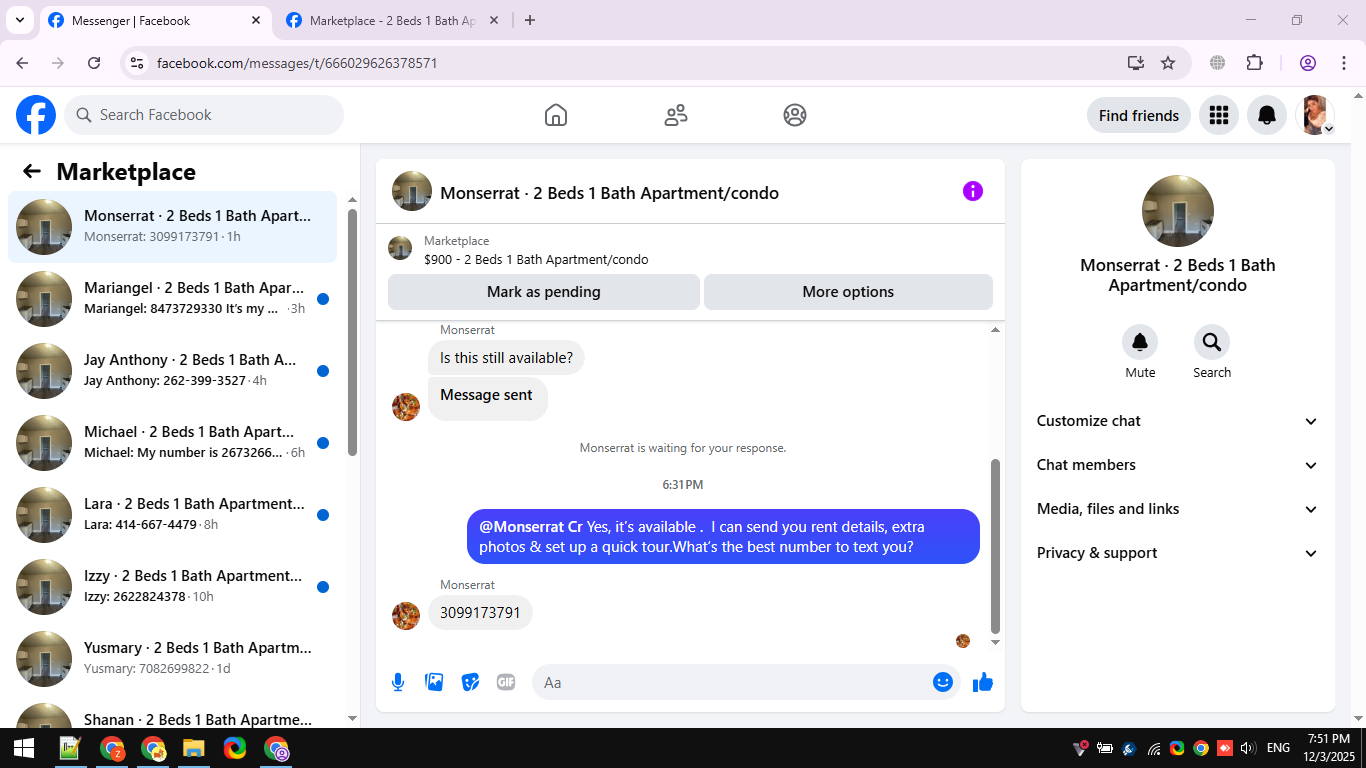This screenshot has height=768, width=1366.
Task: Reload the page
Action: click(x=94, y=63)
